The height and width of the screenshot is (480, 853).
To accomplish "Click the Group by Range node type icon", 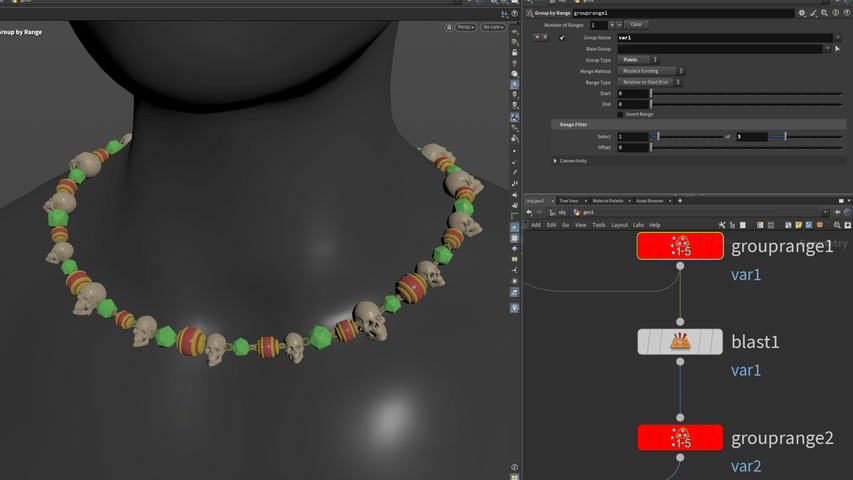I will click(529, 13).
